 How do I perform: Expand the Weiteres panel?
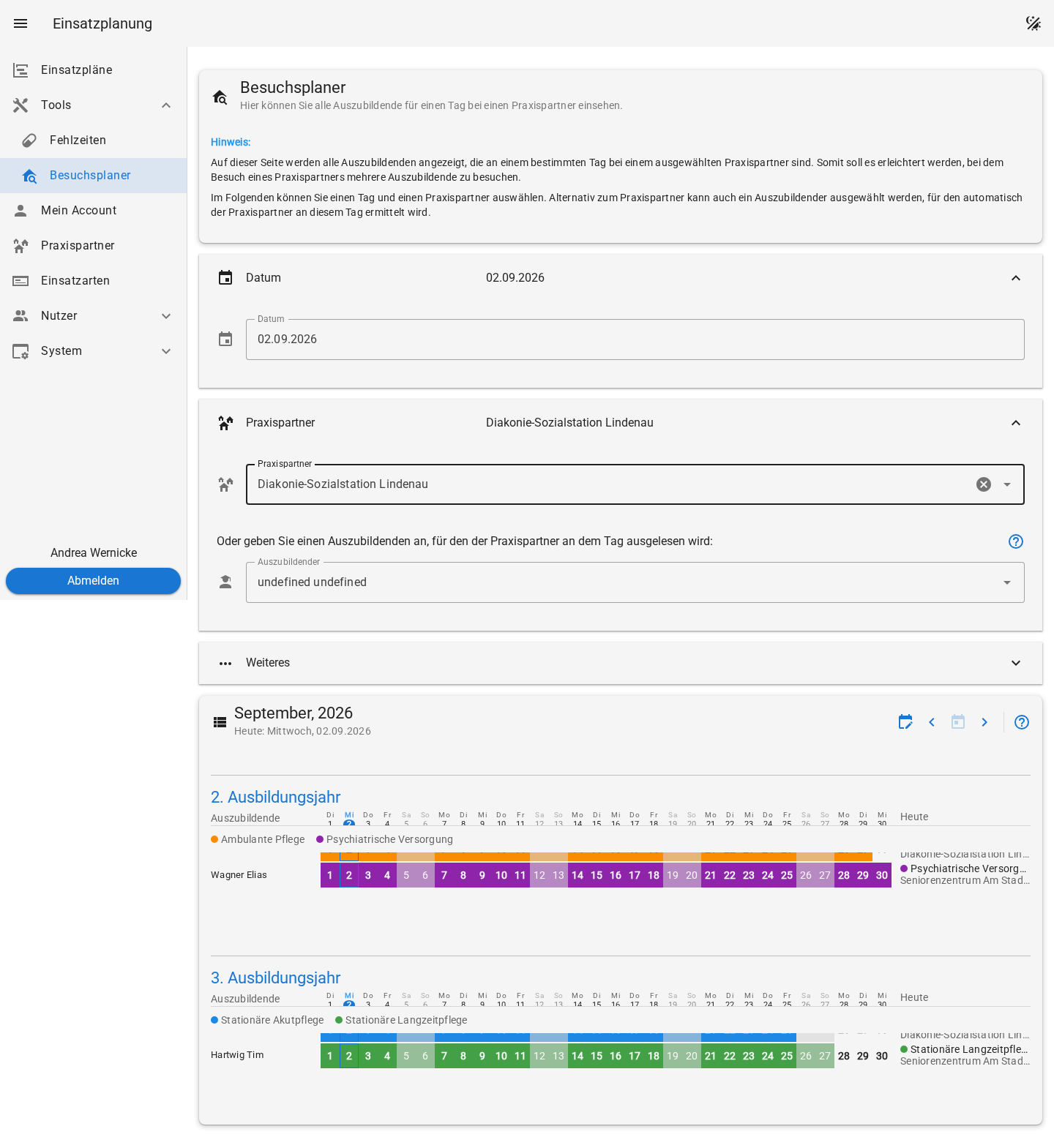(621, 663)
